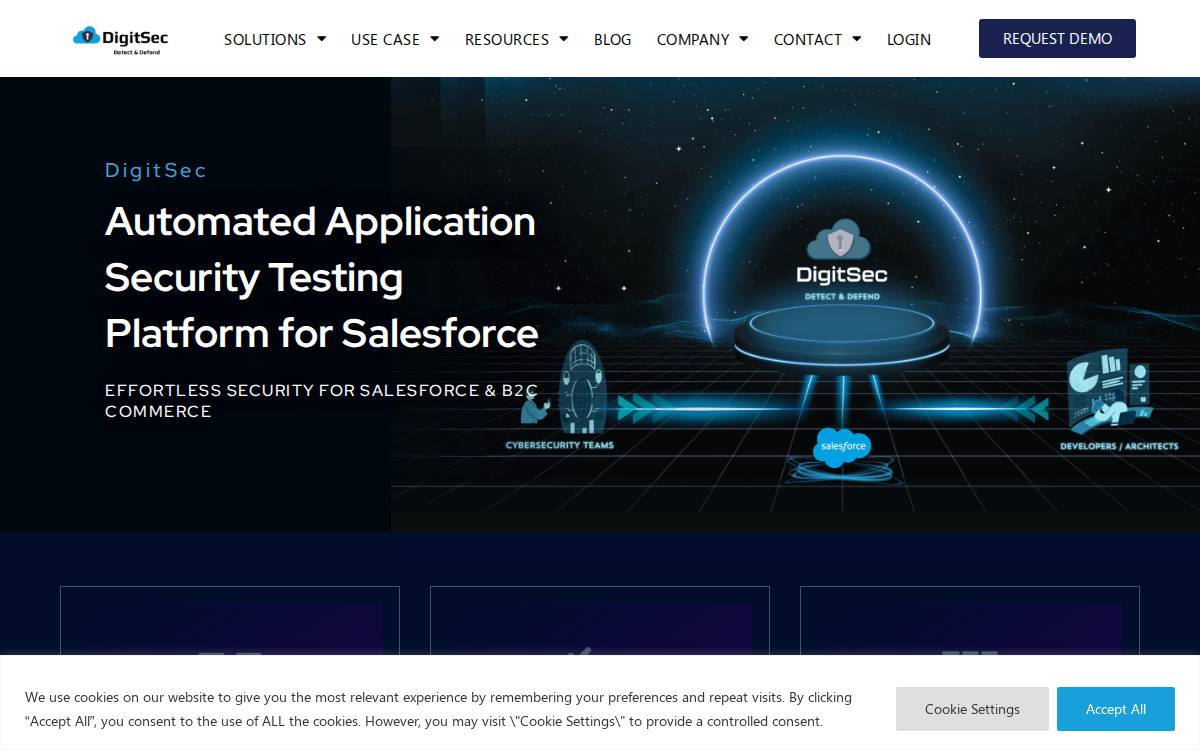This screenshot has height=750, width=1200.
Task: Expand the CONTACT dropdown arrow
Action: tap(856, 39)
